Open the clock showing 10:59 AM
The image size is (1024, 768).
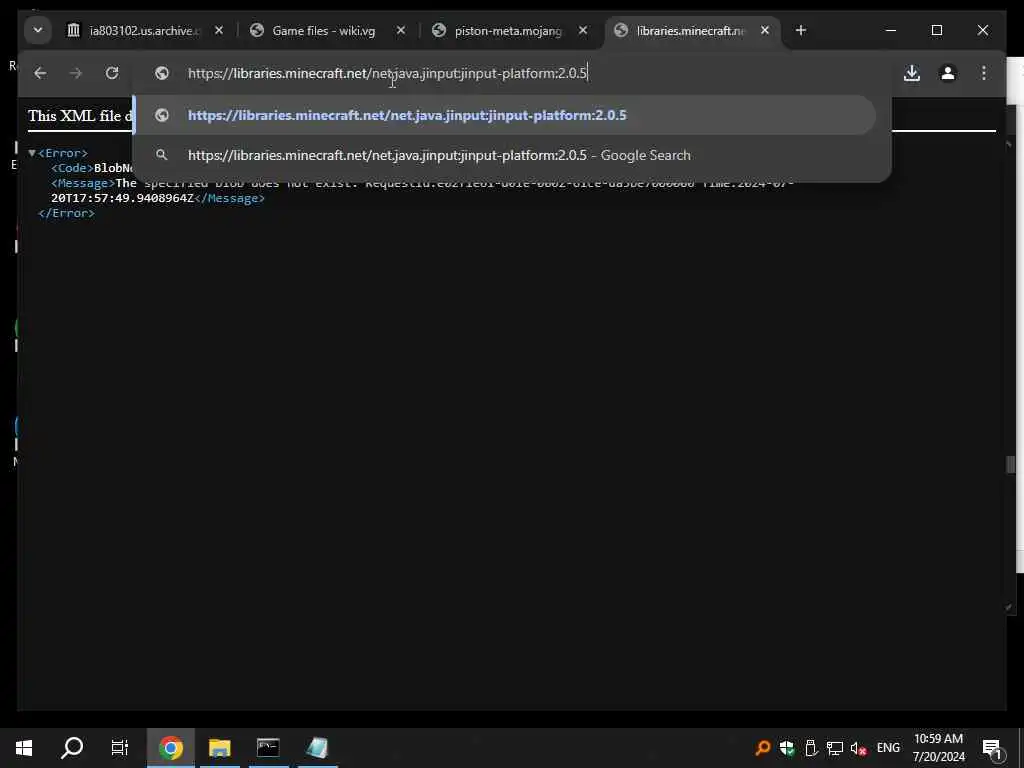coord(938,748)
